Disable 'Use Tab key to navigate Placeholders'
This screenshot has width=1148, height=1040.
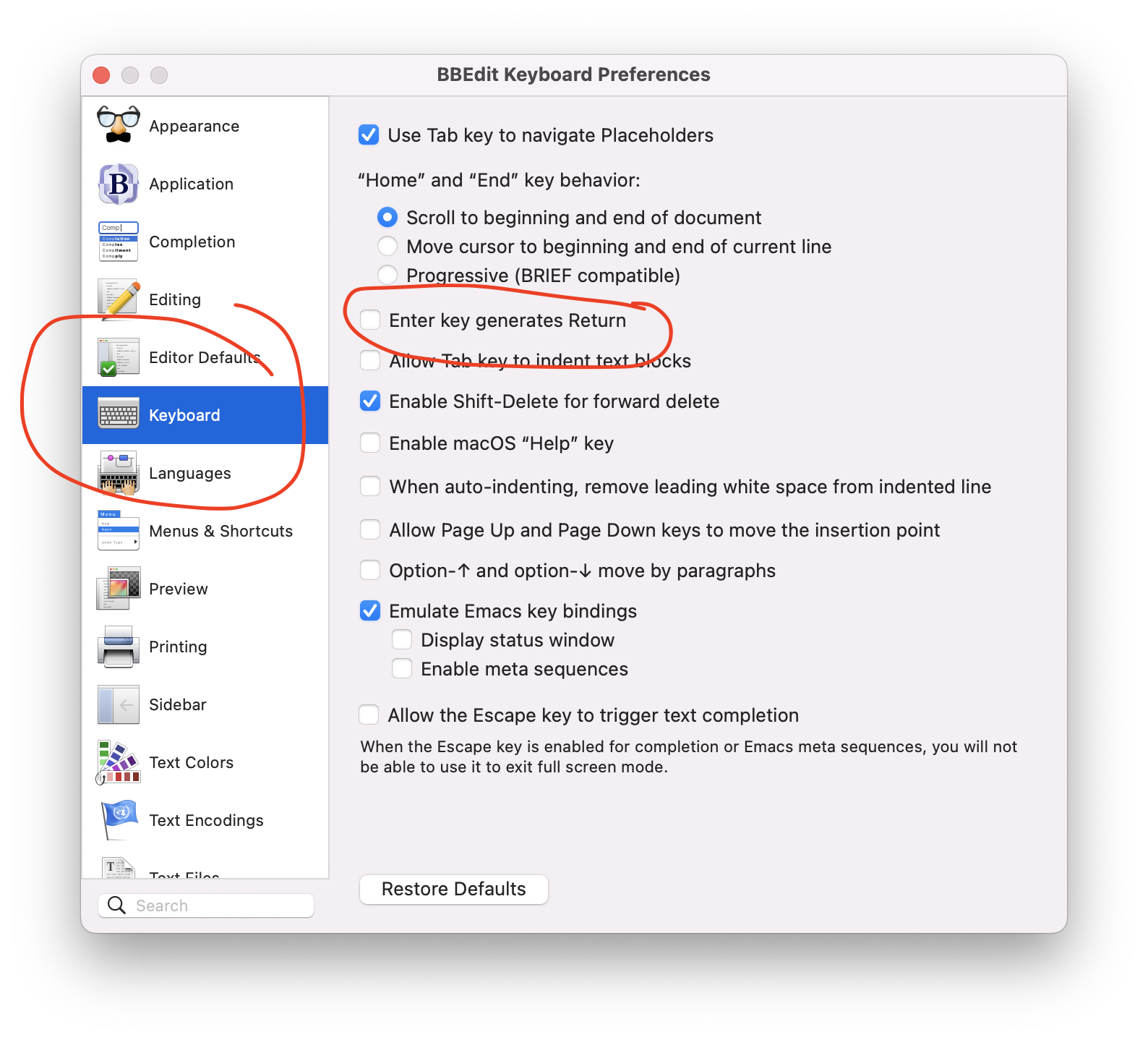tap(369, 135)
